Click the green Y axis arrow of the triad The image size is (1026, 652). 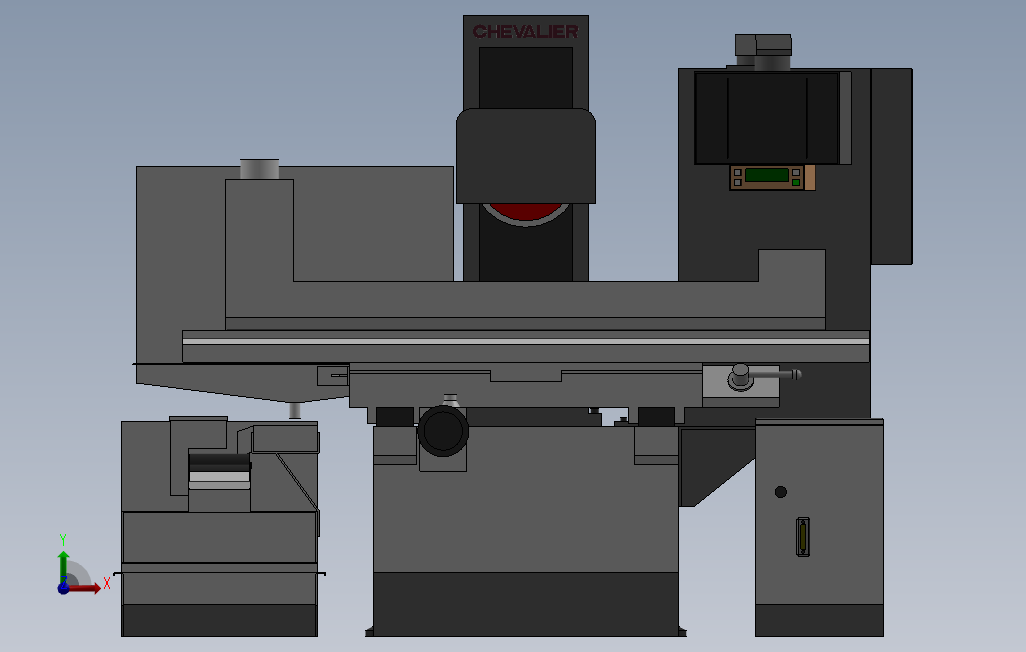click(63, 566)
